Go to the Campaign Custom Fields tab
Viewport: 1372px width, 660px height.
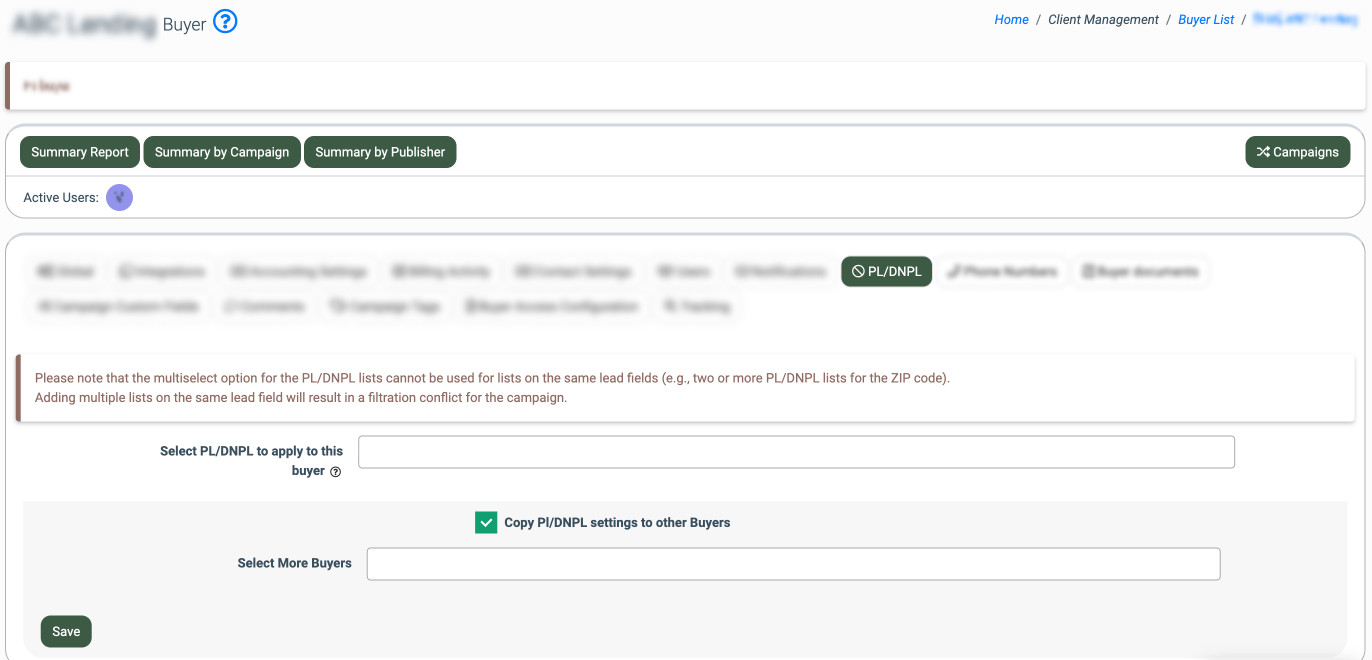118,307
